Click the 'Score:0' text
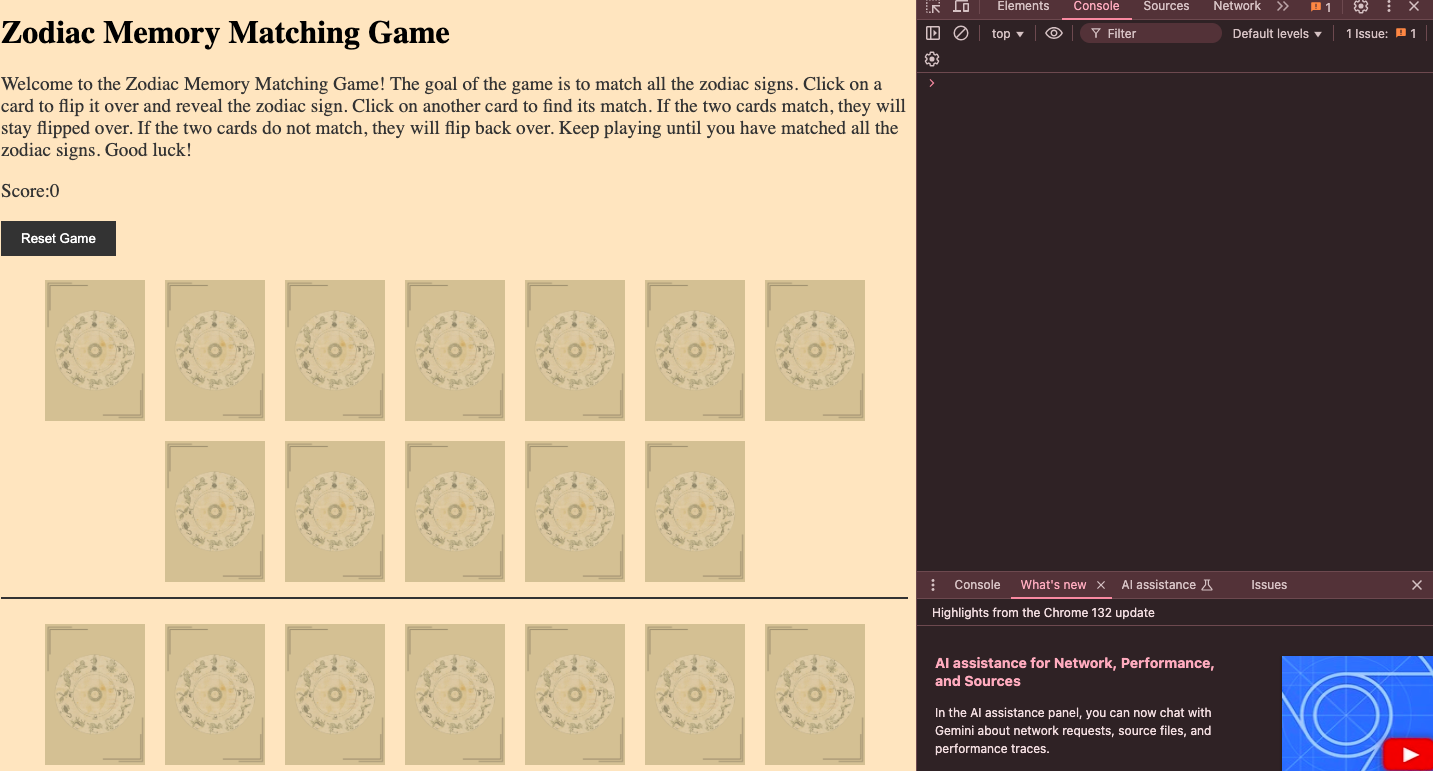The height and width of the screenshot is (771, 1433). coord(30,191)
